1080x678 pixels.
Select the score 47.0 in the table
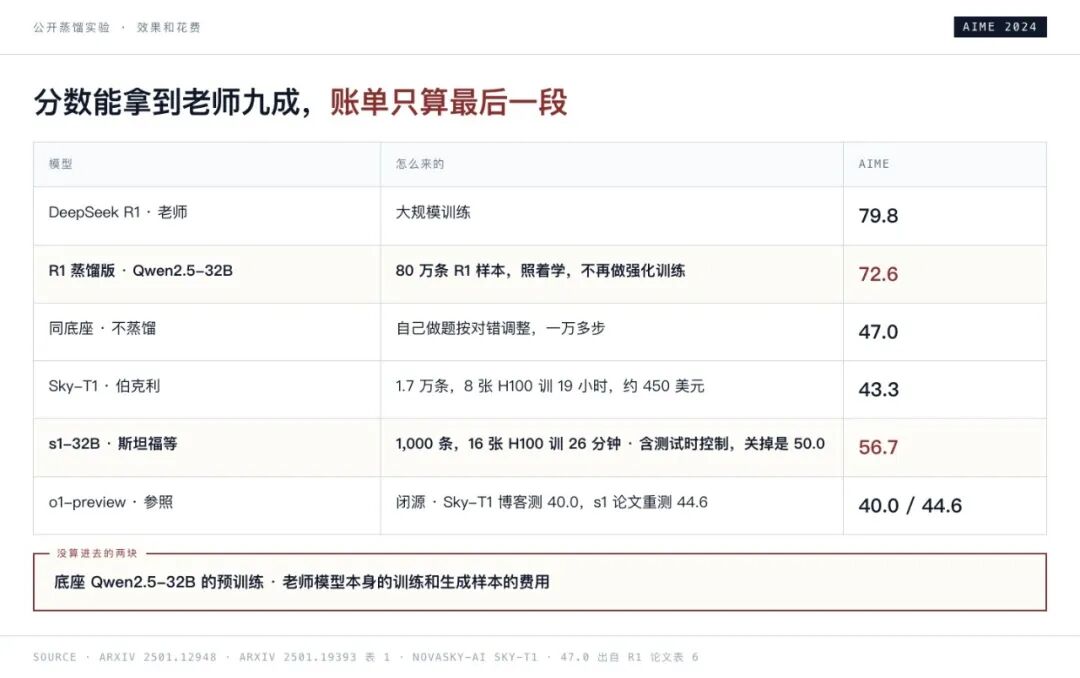point(878,332)
